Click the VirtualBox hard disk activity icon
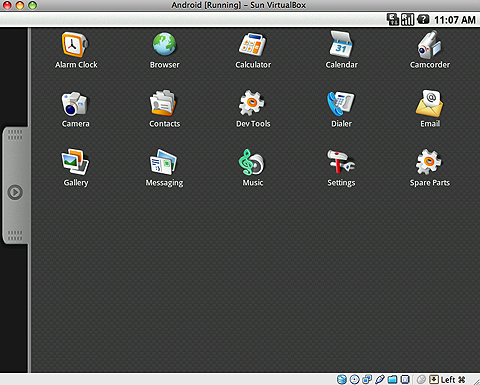Viewport: 480px width, 385px height. tap(341, 379)
